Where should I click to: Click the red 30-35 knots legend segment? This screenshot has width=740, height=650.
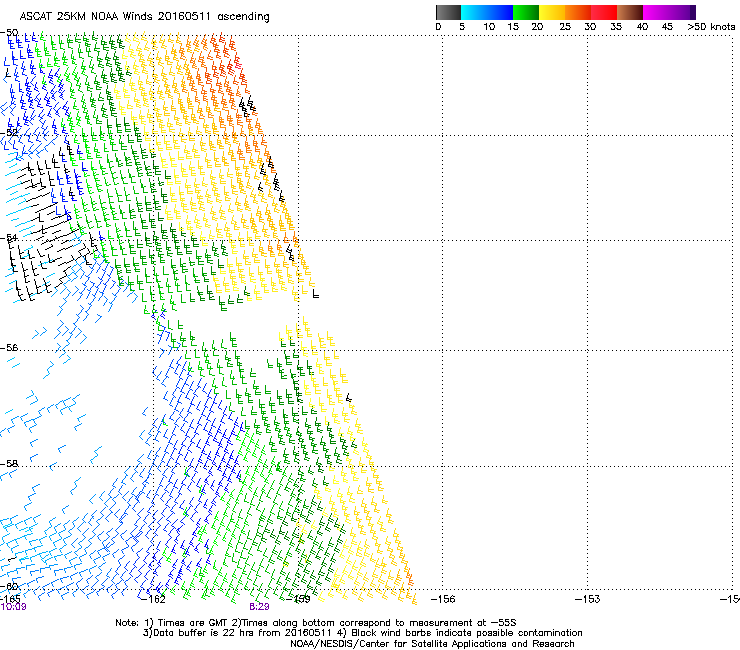coord(604,12)
